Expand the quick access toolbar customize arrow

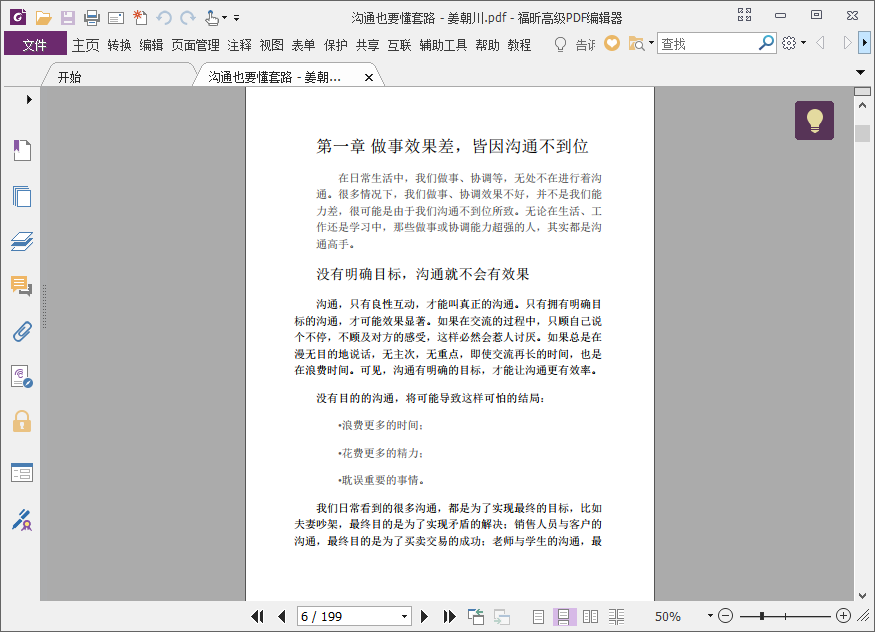(237, 18)
